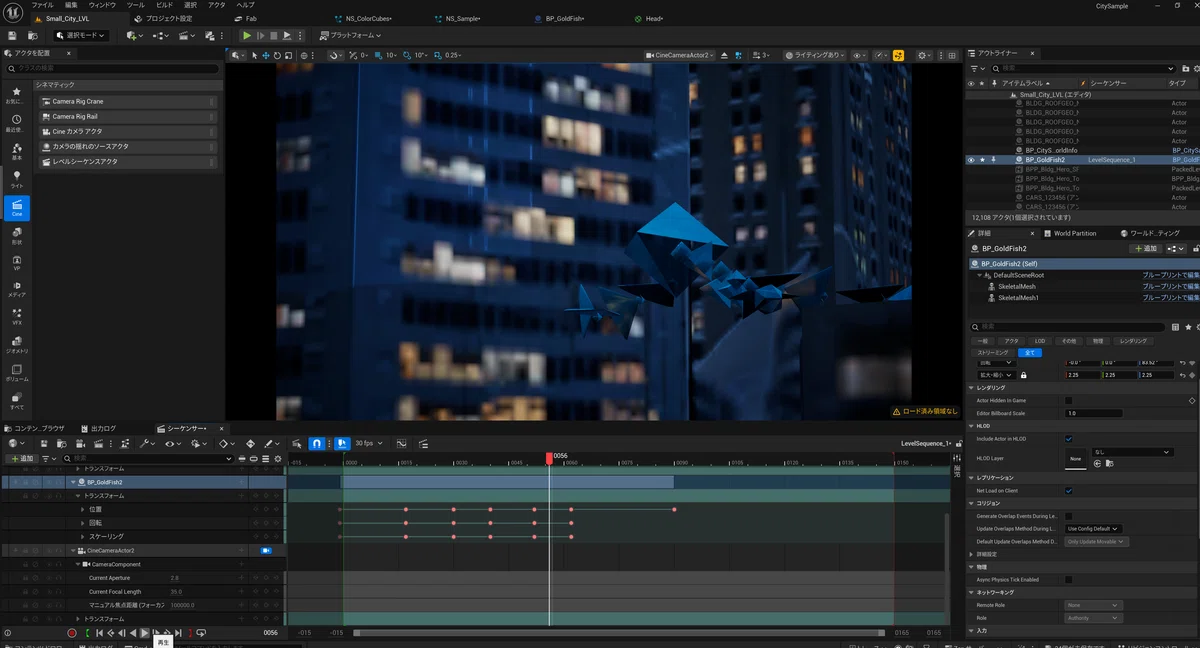This screenshot has height=648, width=1200.
Task: Select the Cine category in the place actors sidebar
Action: pos(17,208)
